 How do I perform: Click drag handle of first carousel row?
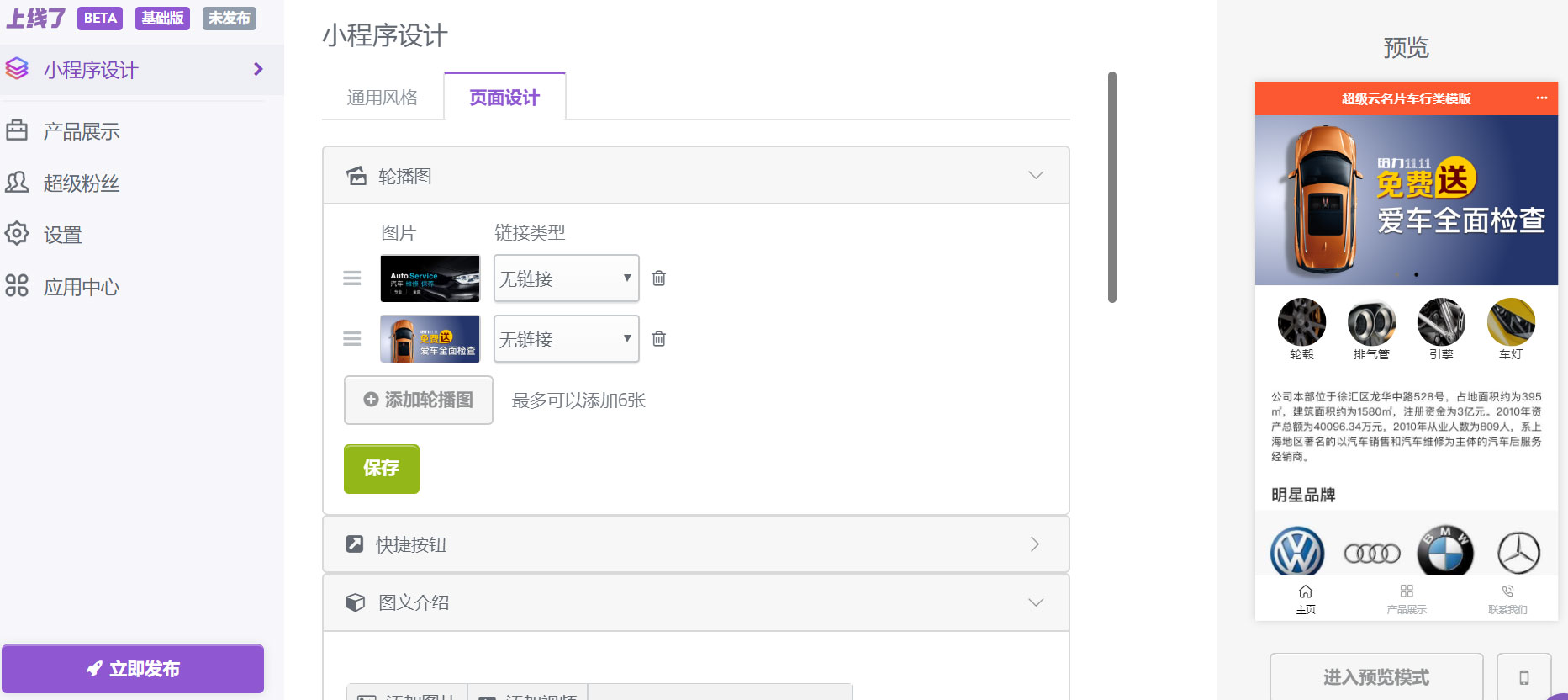click(x=352, y=278)
